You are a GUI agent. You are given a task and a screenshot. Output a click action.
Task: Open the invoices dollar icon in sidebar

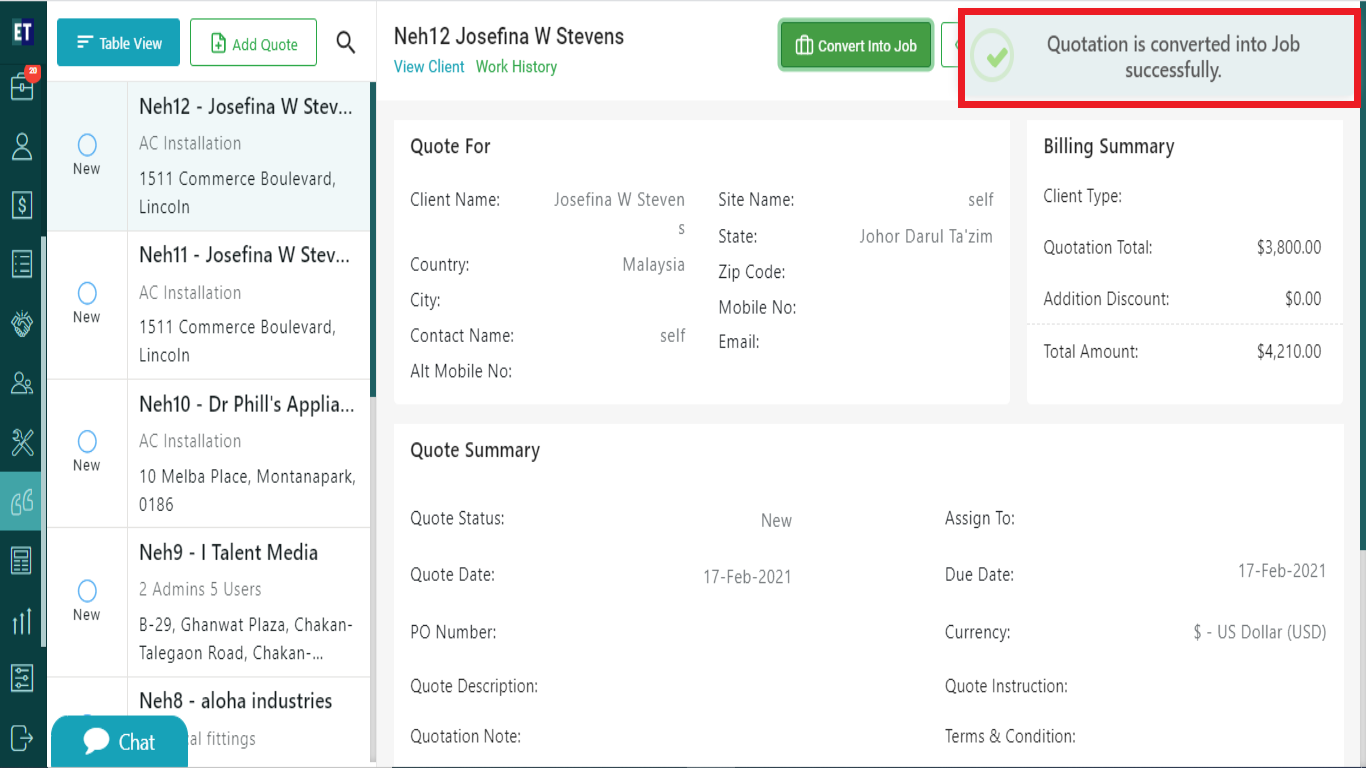(x=22, y=206)
